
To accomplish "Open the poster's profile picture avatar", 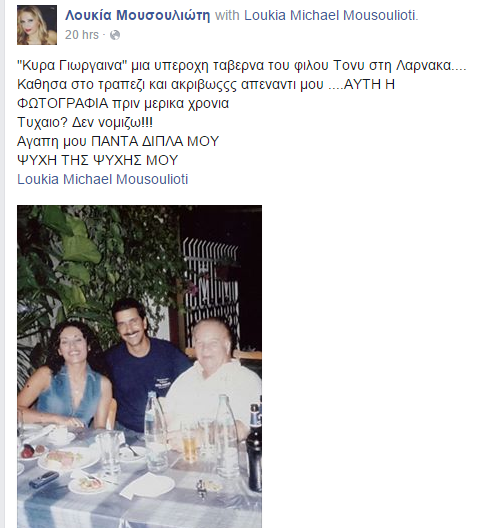I will [37, 25].
